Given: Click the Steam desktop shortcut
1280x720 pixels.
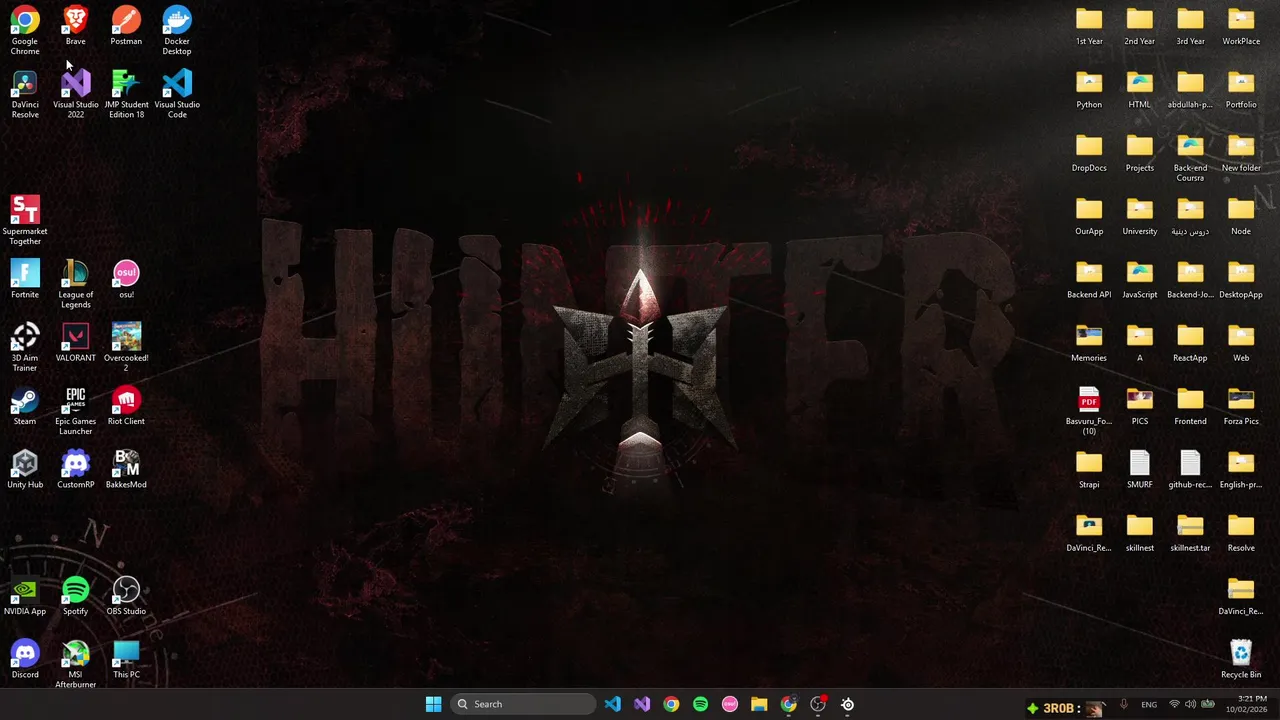Looking at the screenshot, I should [25, 405].
